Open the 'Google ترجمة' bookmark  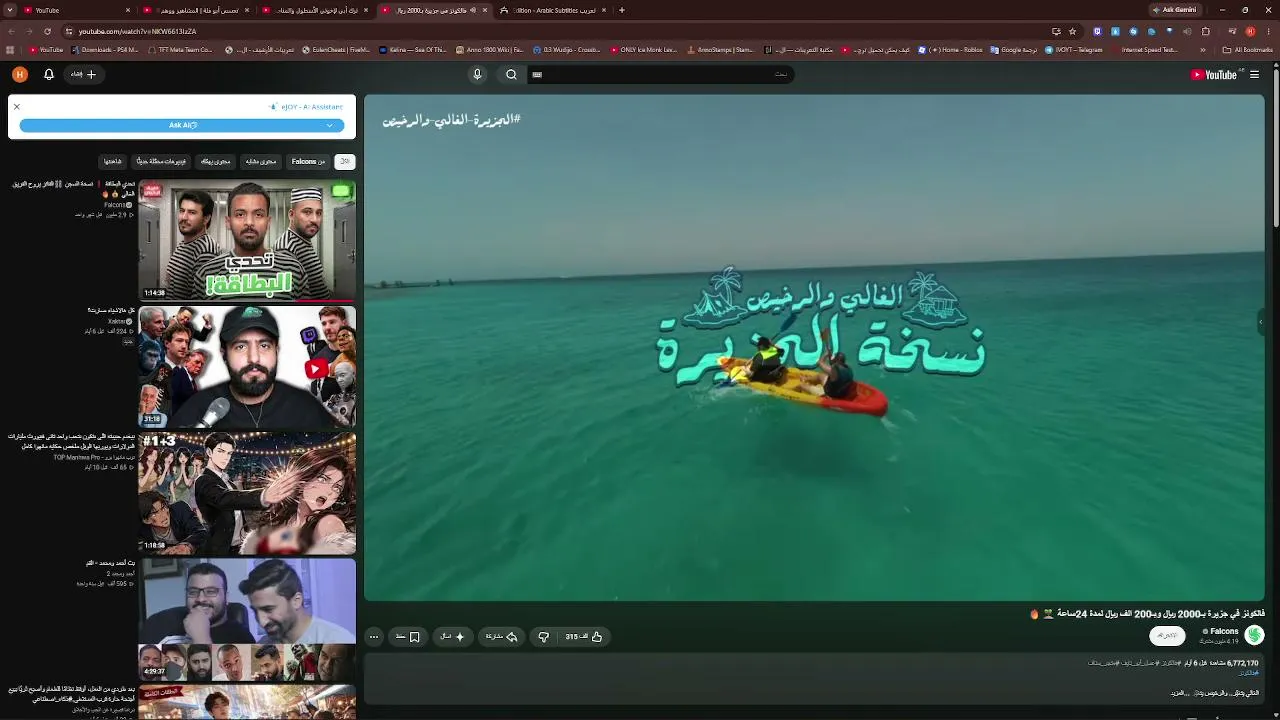click(x=1014, y=49)
